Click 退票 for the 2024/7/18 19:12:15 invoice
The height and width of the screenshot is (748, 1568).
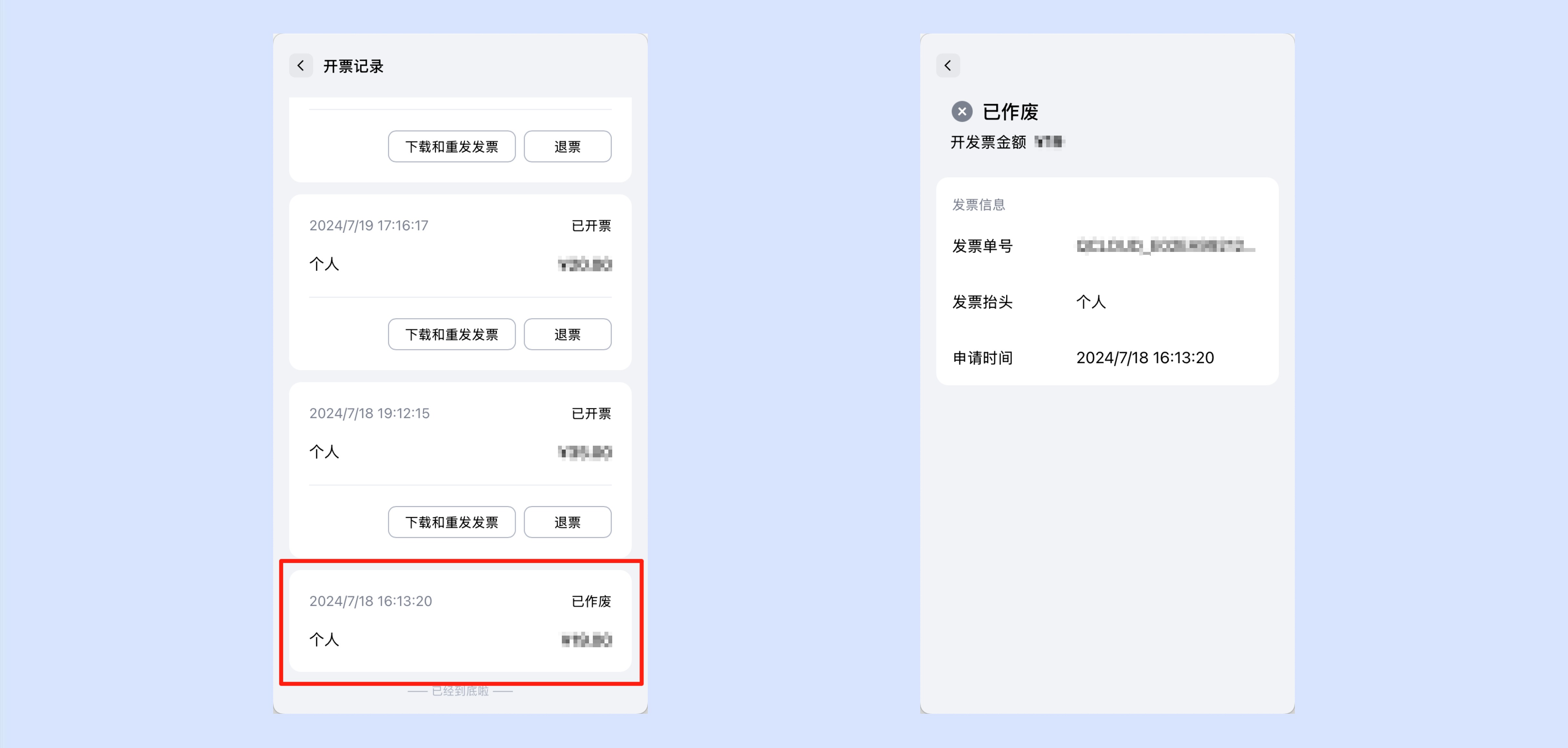(x=567, y=522)
